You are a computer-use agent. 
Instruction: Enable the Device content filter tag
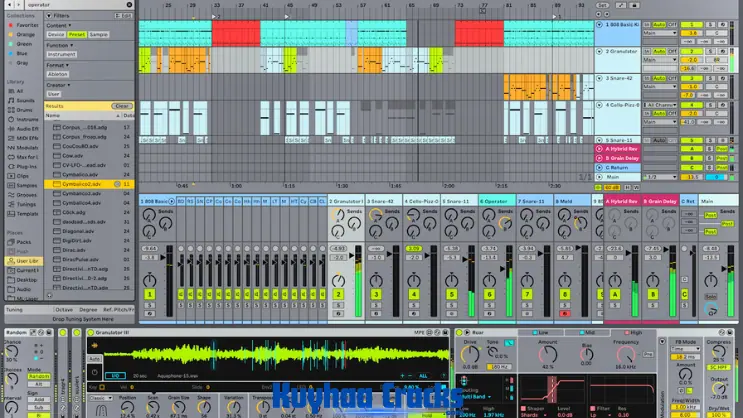pos(57,34)
